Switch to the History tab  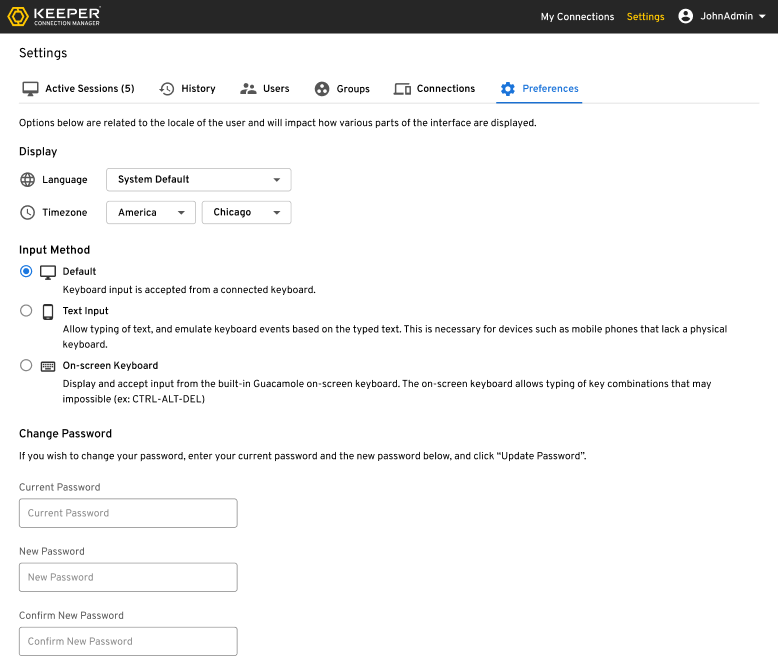click(x=198, y=89)
